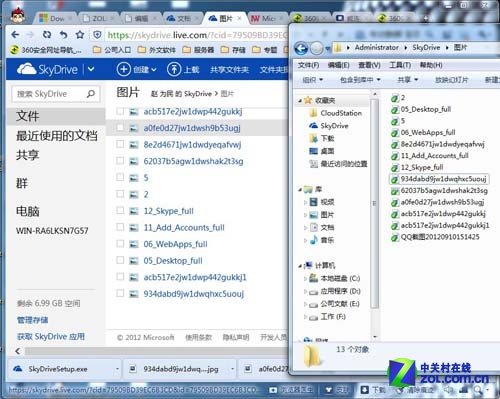Open 包含到库中 dropdown in Explorer
Viewport: 500px width, 399px height.
(x=360, y=80)
